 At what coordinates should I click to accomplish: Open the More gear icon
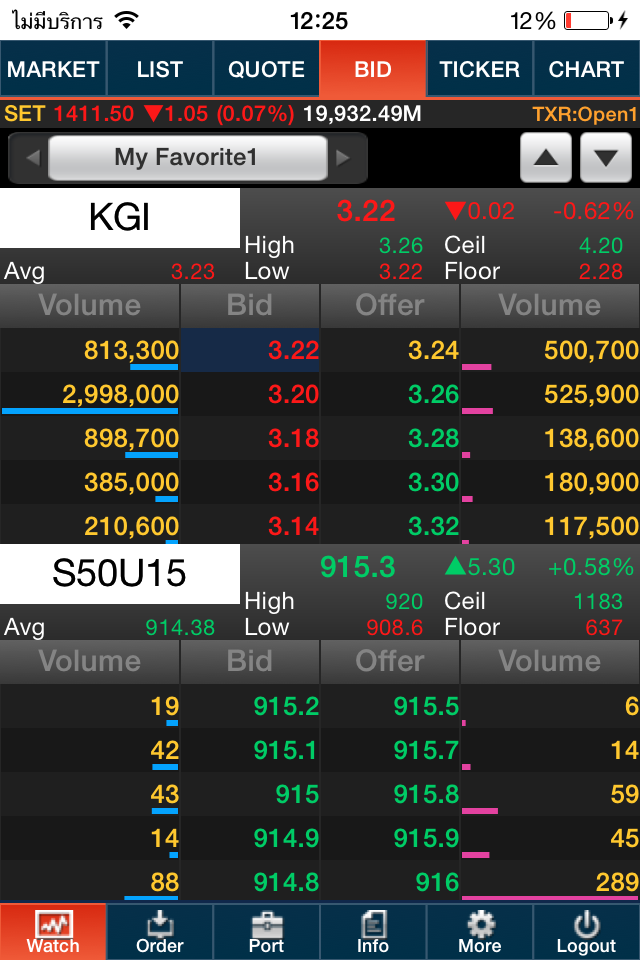[x=480, y=924]
